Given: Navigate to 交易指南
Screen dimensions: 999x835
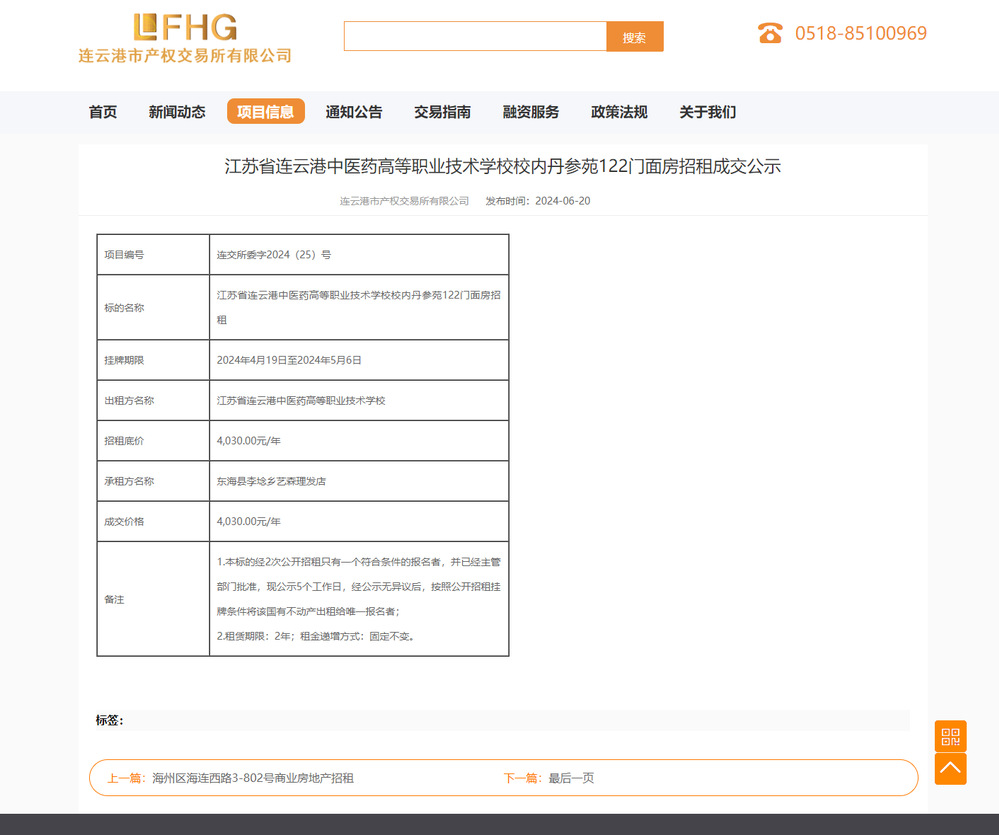Looking at the screenshot, I should pyautogui.click(x=442, y=112).
